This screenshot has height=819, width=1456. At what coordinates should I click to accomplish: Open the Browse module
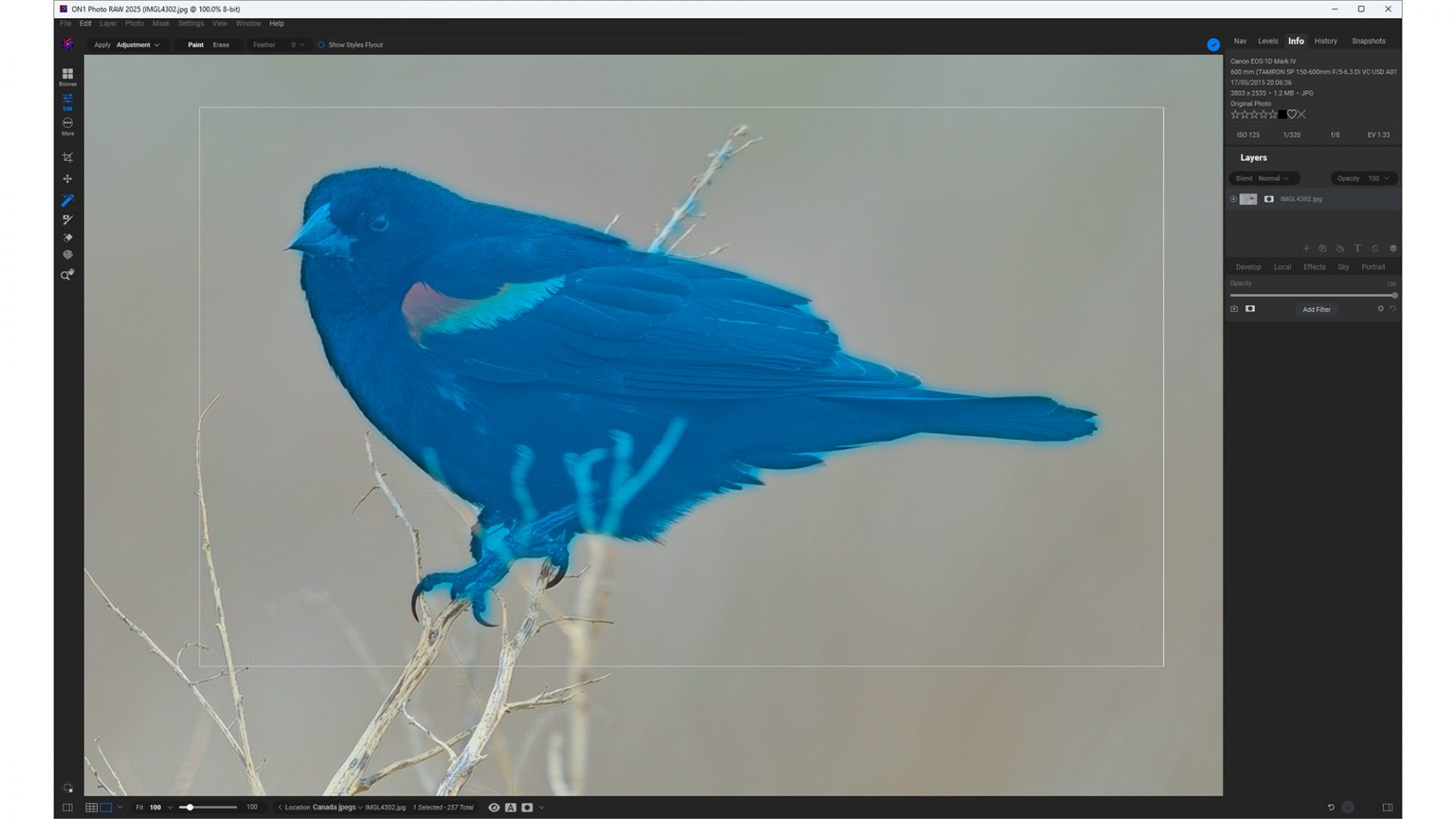tap(67, 74)
